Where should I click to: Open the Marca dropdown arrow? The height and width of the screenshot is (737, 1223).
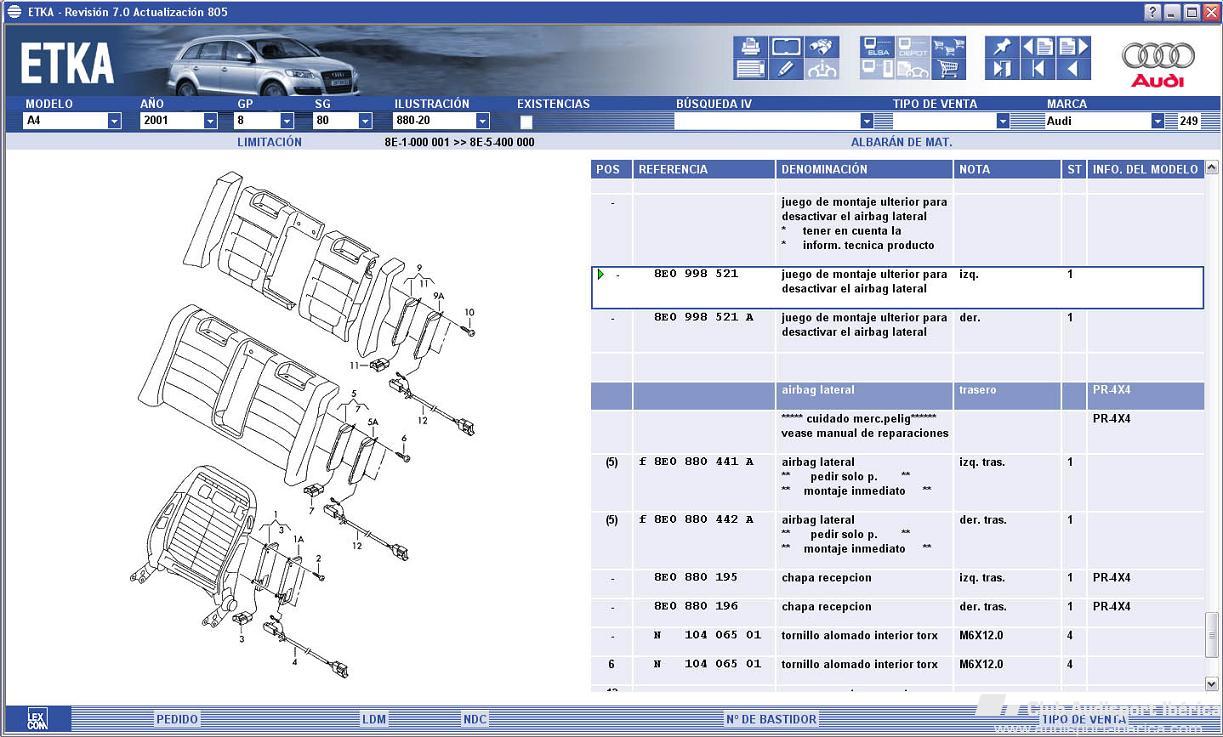[x=1157, y=121]
